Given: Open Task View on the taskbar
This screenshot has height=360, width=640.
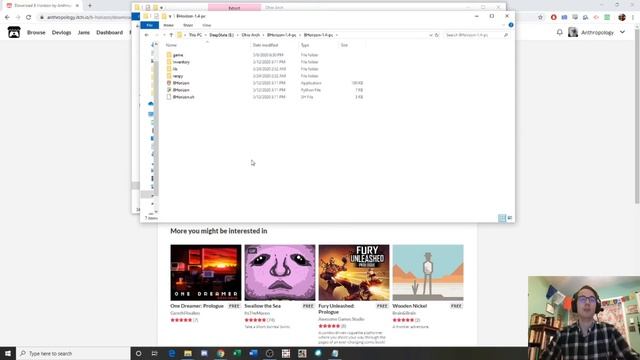Looking at the screenshot, I should tap(155, 353).
